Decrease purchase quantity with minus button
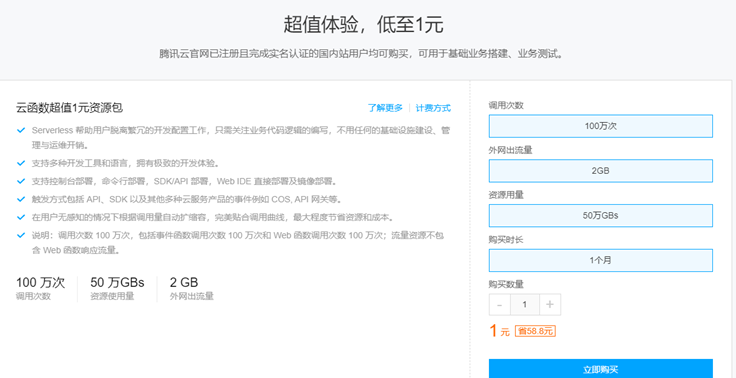 [499, 305]
